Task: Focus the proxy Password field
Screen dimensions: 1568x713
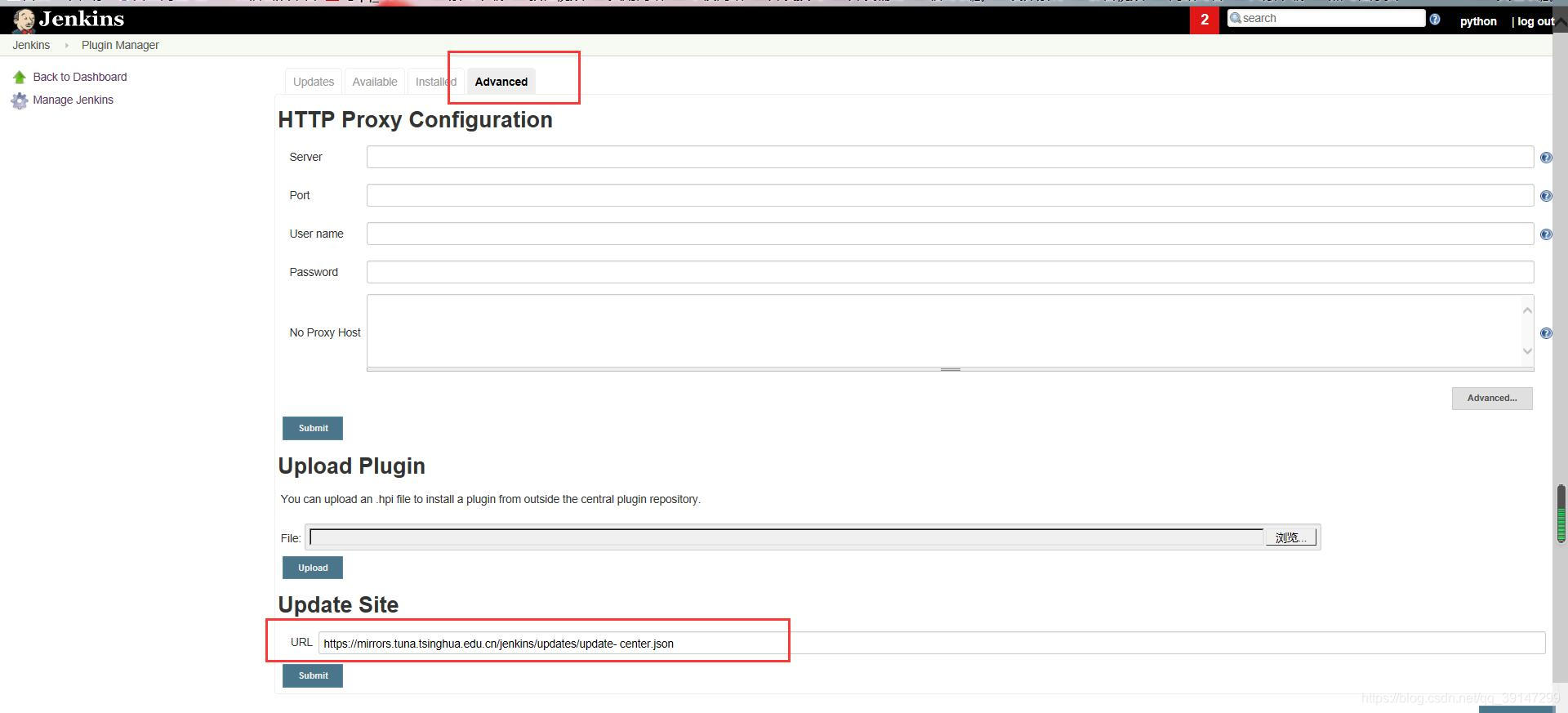Action: tap(950, 272)
